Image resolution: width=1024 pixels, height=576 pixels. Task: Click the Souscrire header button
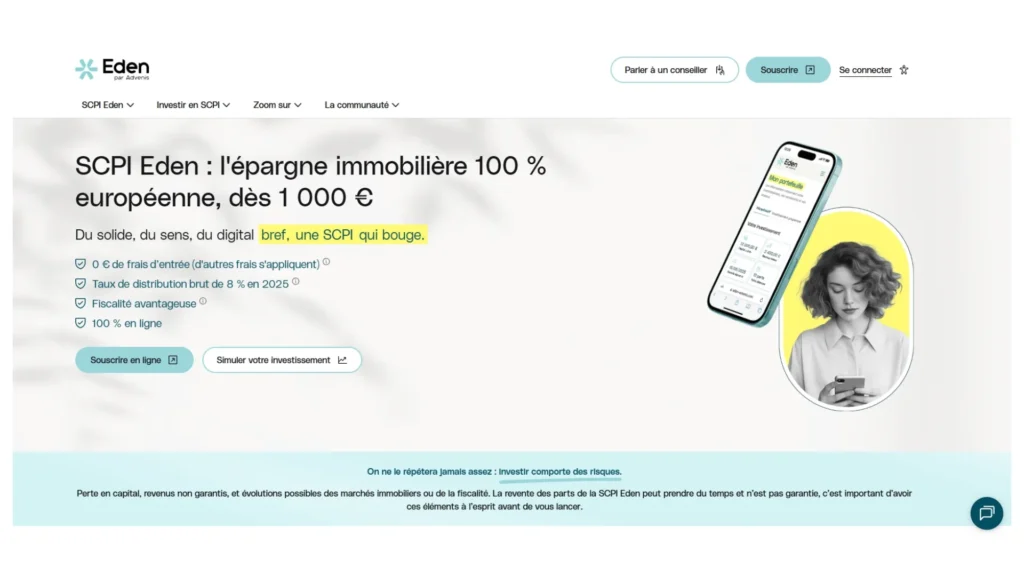point(788,70)
